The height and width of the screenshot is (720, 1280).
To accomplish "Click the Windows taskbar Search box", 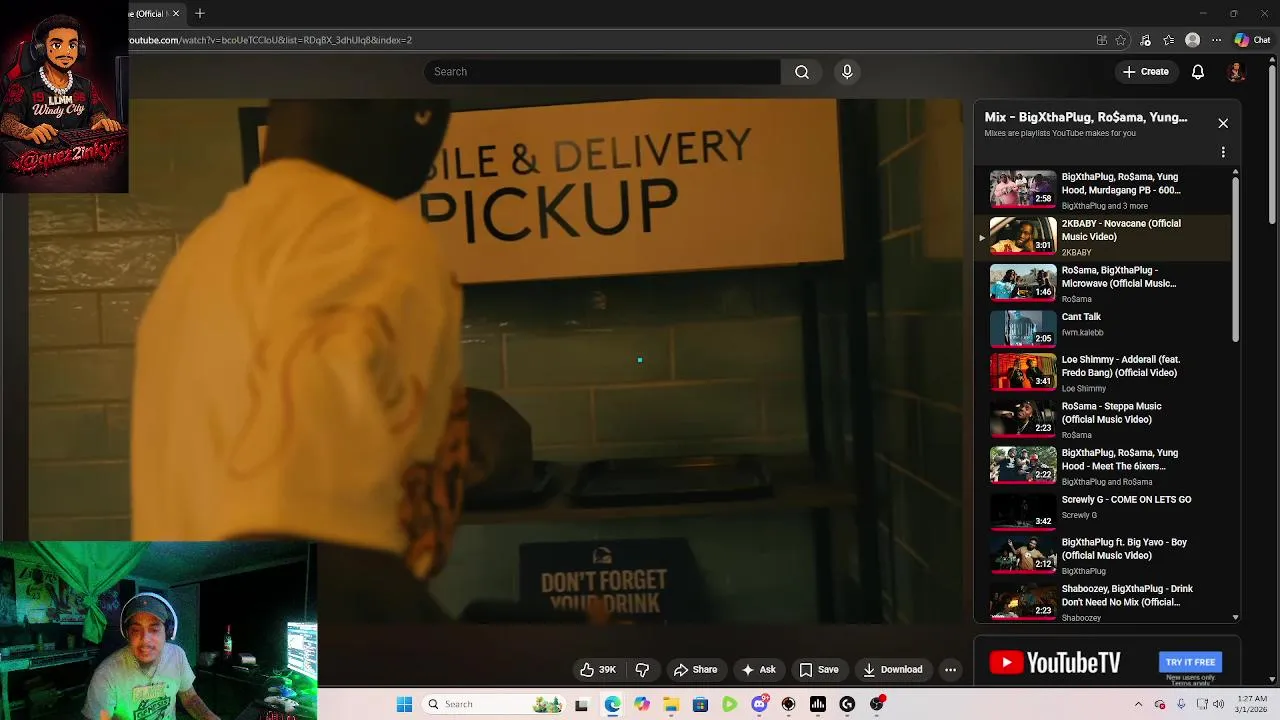I will pos(495,704).
